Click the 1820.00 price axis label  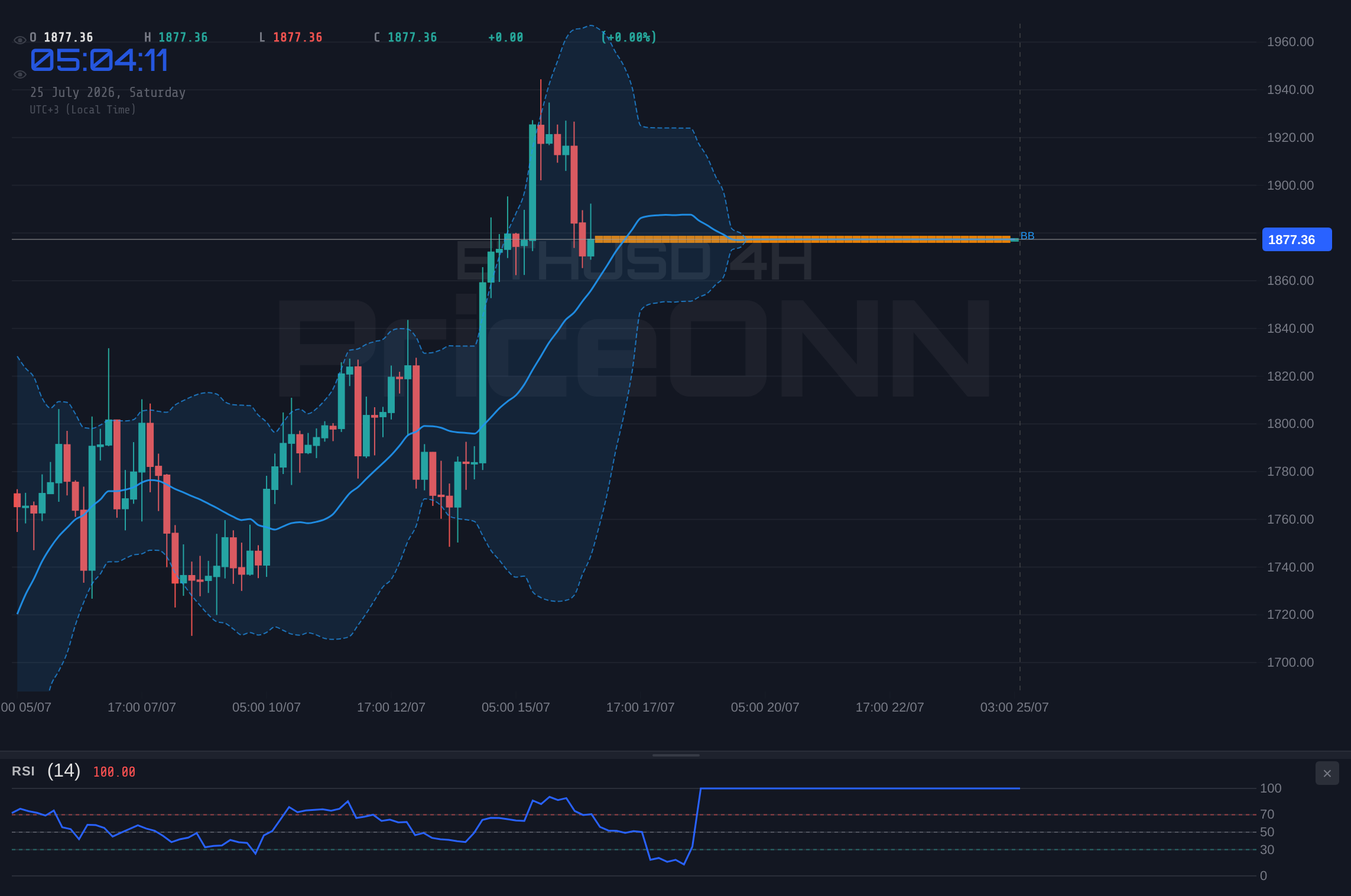click(1290, 376)
